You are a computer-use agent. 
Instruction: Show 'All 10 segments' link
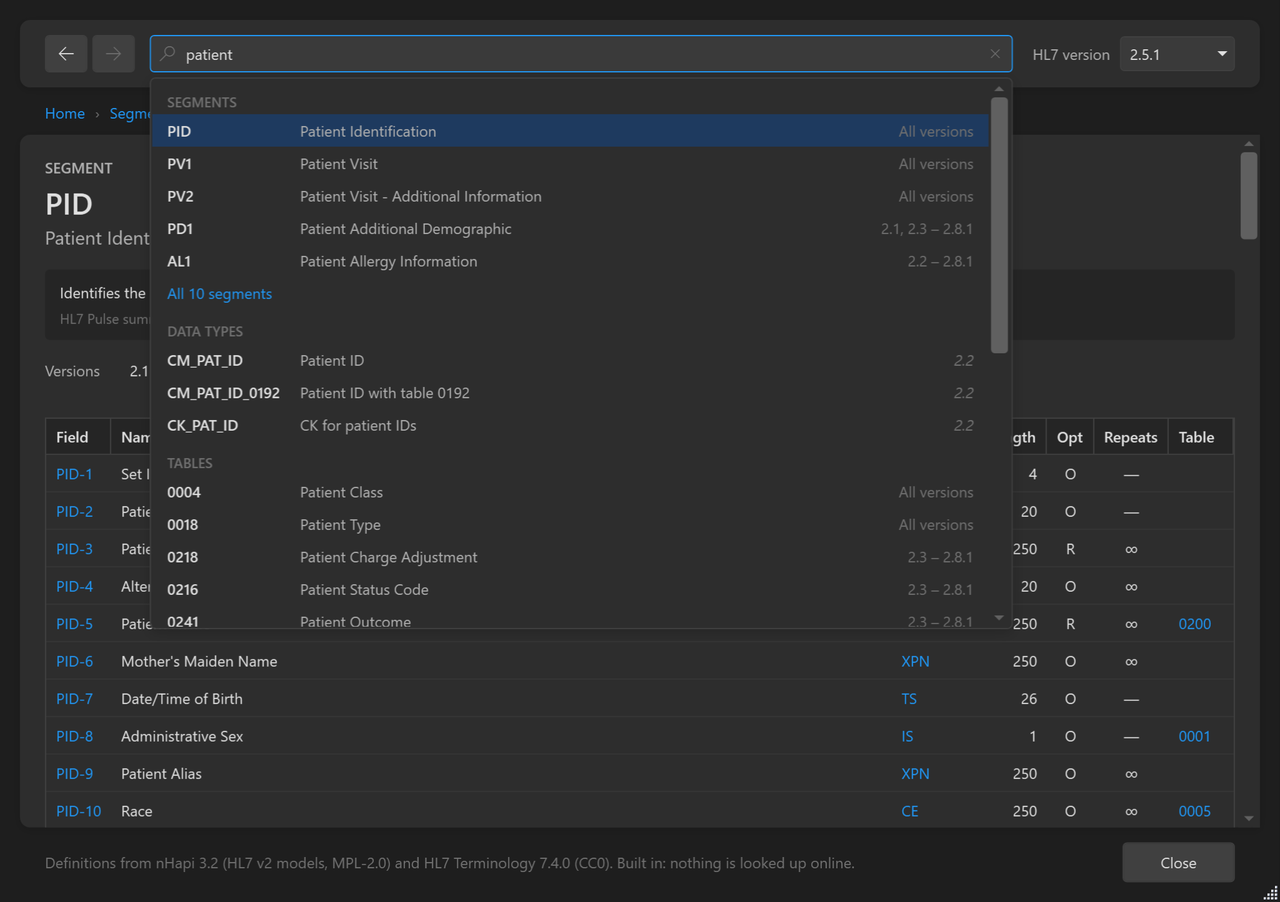coord(219,294)
